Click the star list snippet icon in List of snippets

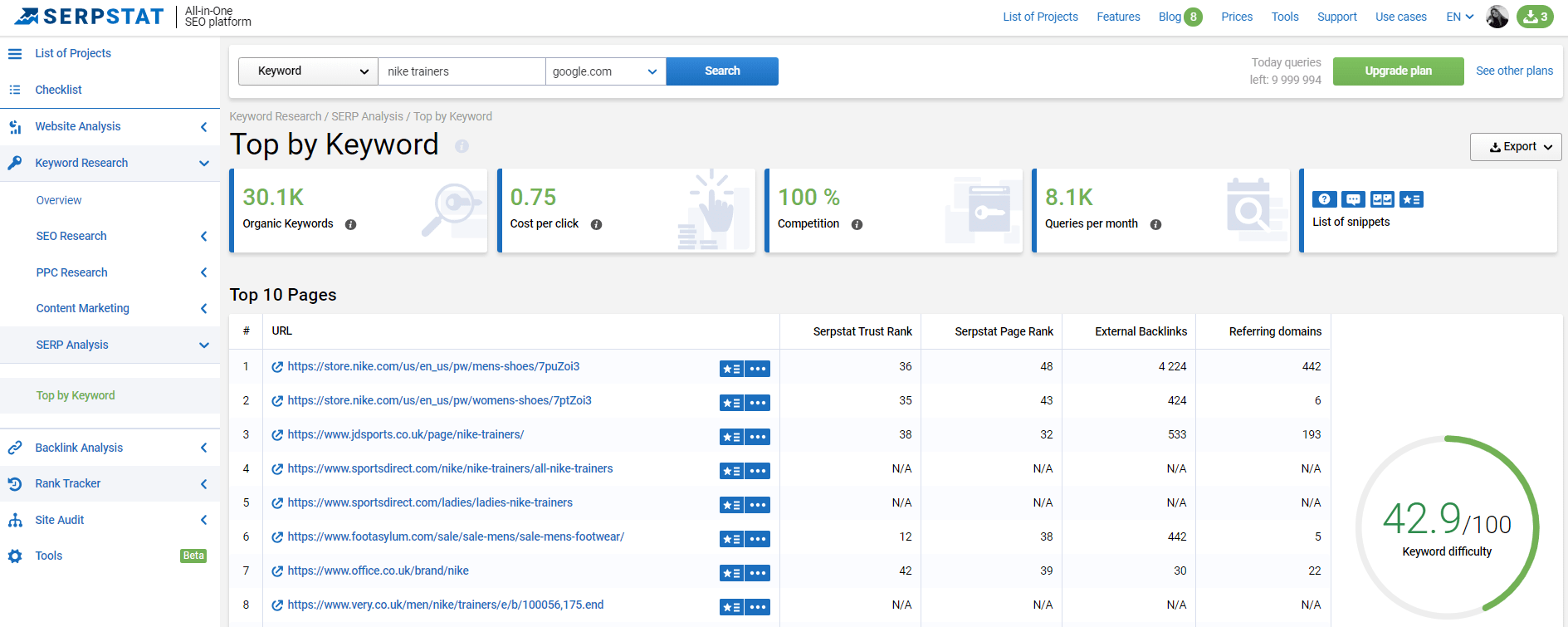pos(1411,199)
